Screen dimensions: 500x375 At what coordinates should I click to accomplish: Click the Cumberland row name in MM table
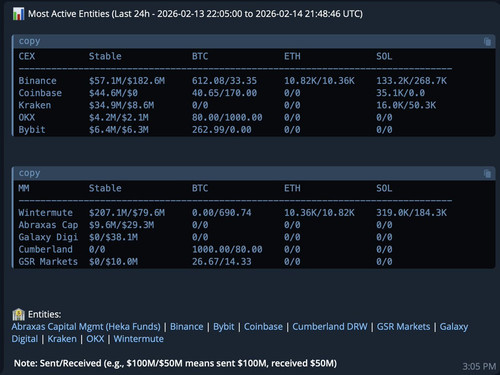45,249
